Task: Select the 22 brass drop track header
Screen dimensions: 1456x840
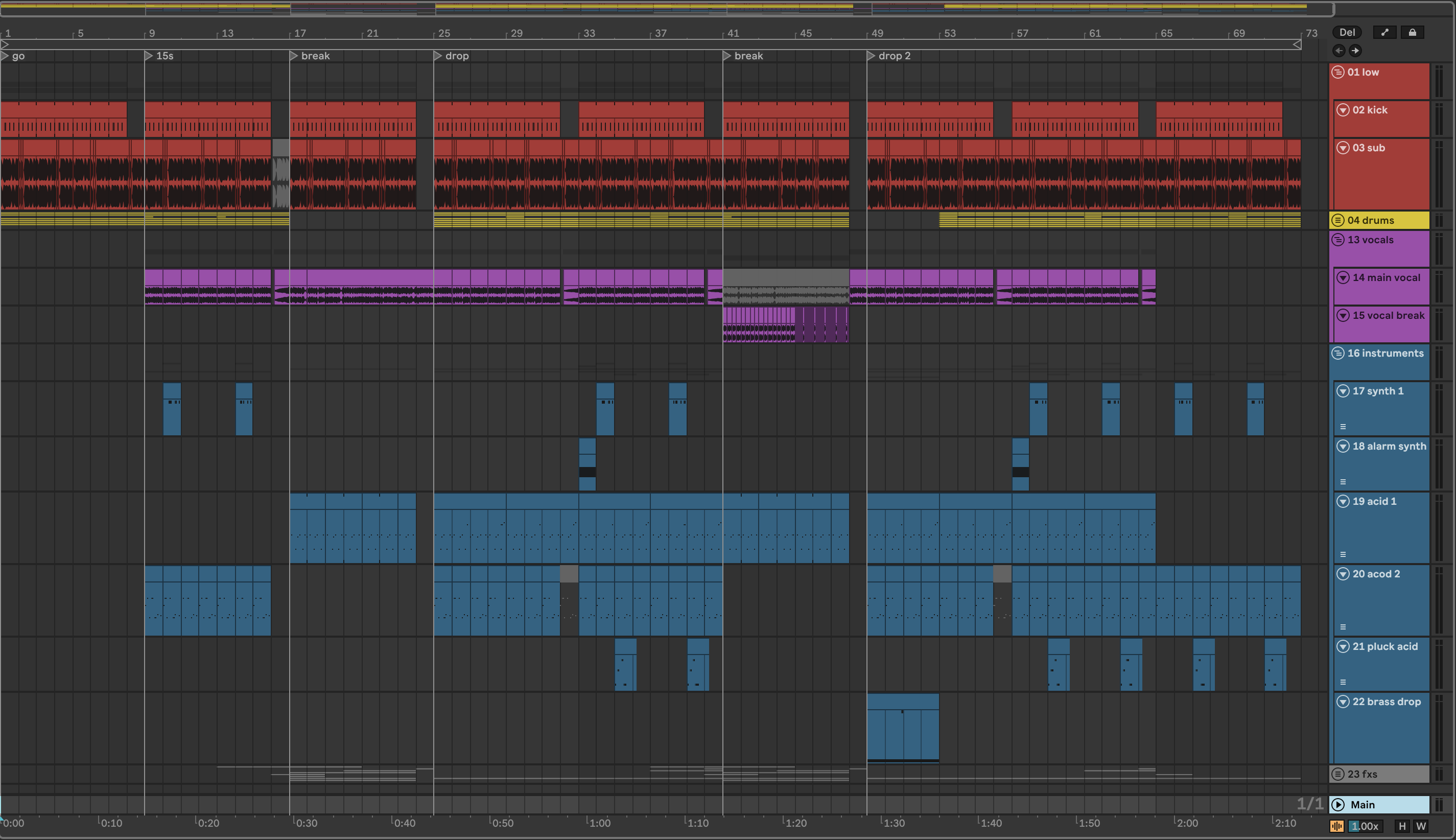Action: click(1387, 702)
